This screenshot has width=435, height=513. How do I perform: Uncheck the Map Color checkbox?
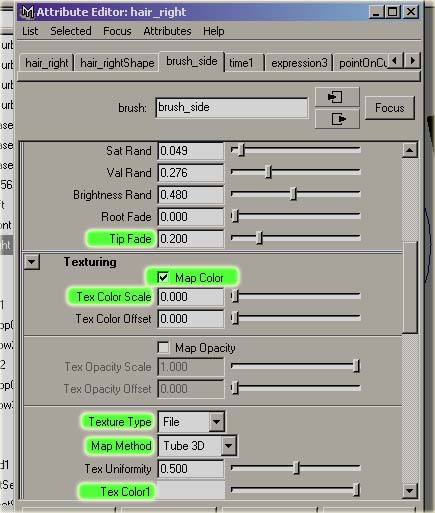click(x=163, y=277)
